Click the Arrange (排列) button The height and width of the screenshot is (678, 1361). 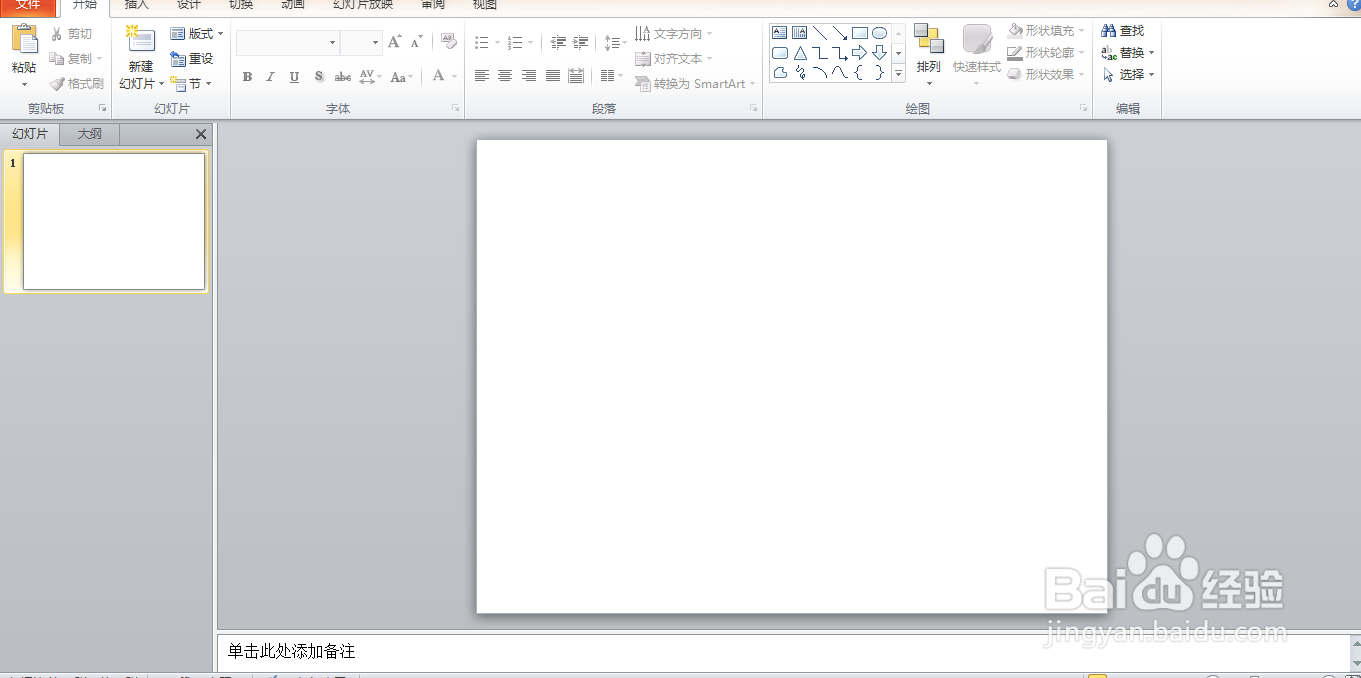tap(929, 55)
